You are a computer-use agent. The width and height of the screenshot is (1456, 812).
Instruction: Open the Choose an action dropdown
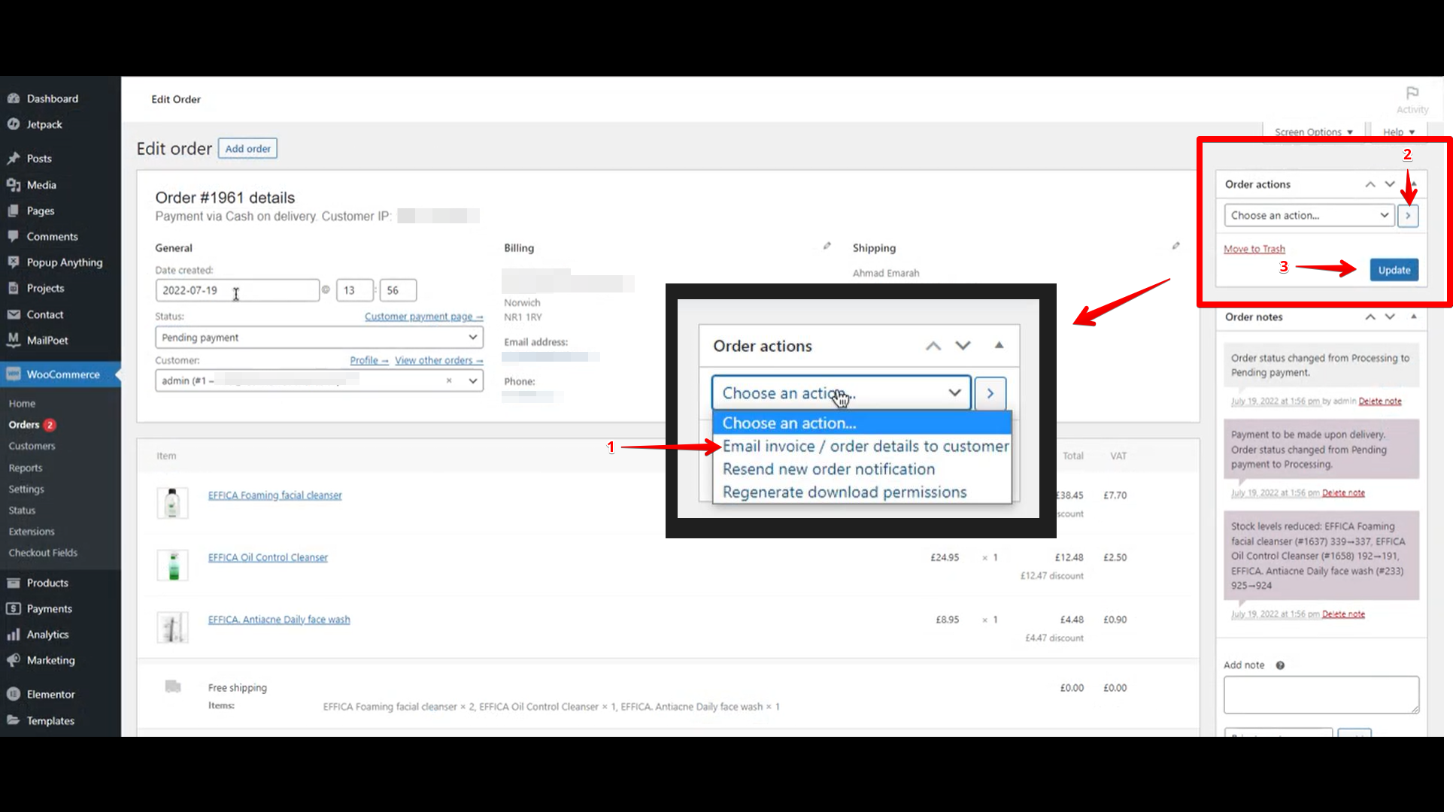tap(1309, 216)
